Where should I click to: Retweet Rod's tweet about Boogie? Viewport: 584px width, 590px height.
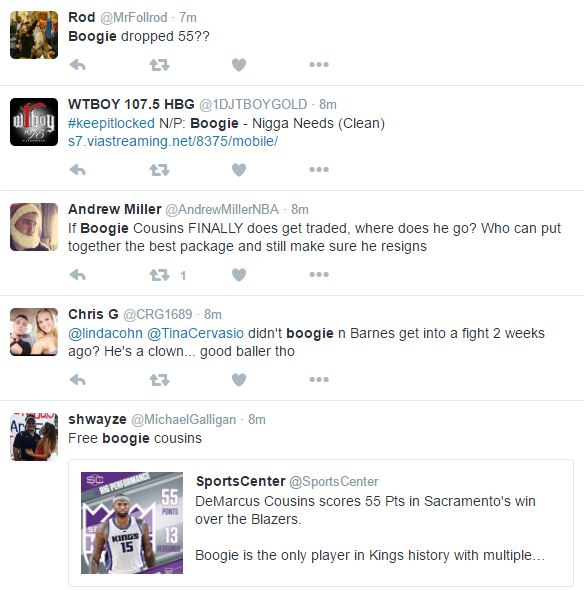(160, 65)
